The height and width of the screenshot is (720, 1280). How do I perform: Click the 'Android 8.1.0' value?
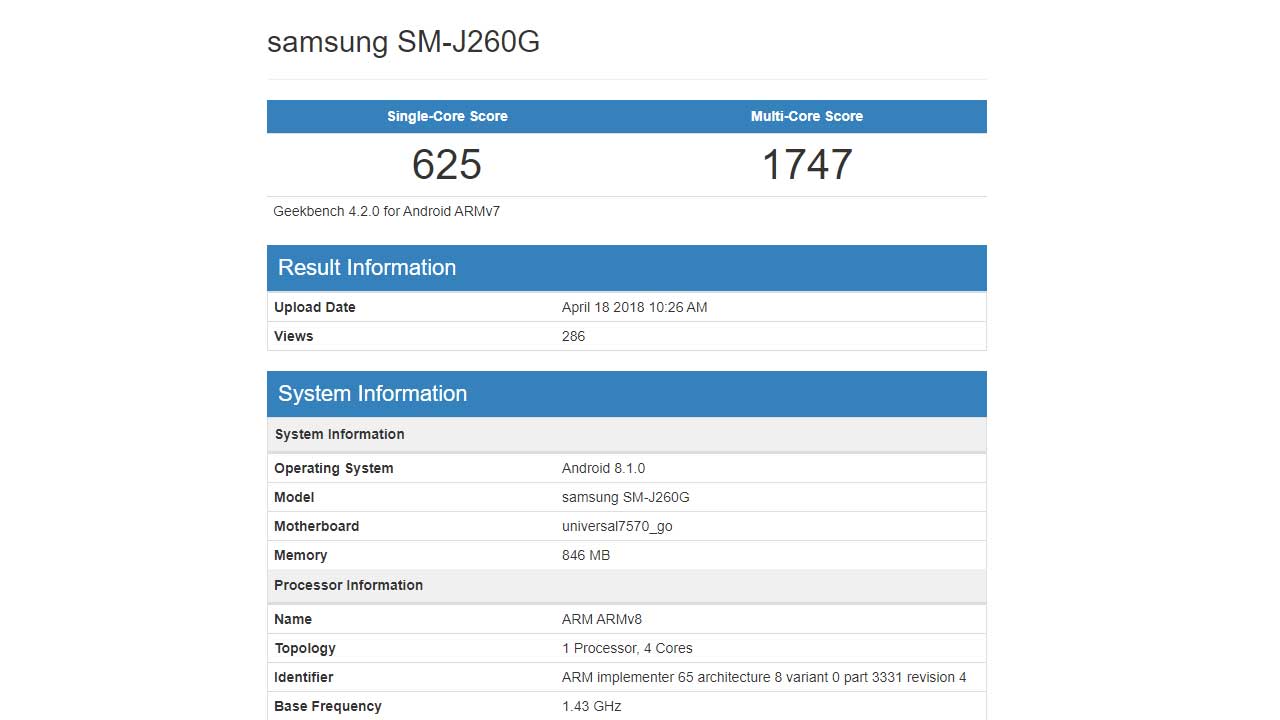click(x=603, y=468)
